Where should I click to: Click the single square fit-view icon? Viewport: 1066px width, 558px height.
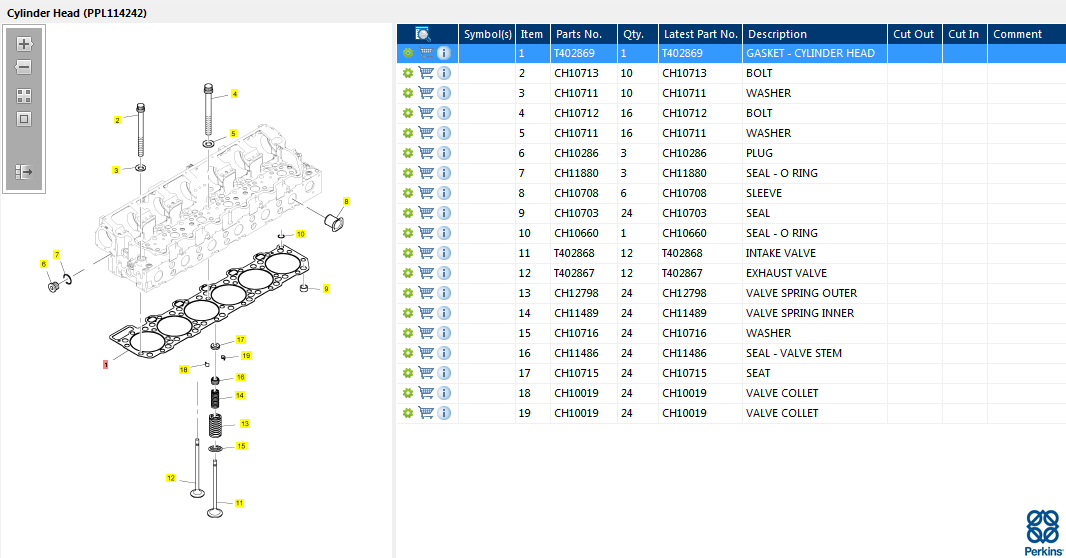tap(24, 119)
